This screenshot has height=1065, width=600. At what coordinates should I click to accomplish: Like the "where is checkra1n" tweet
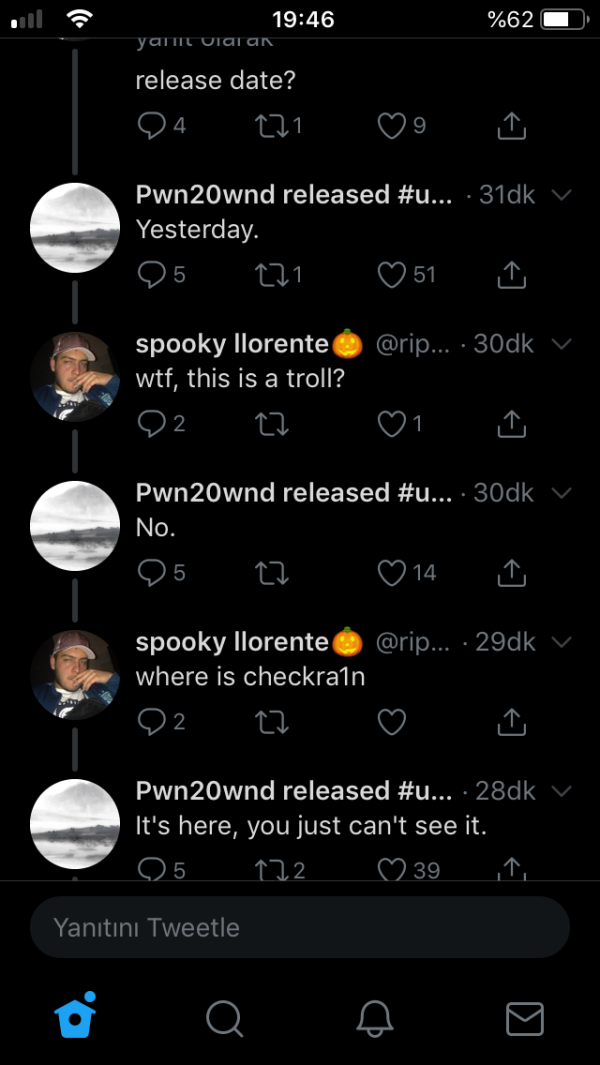click(x=392, y=721)
